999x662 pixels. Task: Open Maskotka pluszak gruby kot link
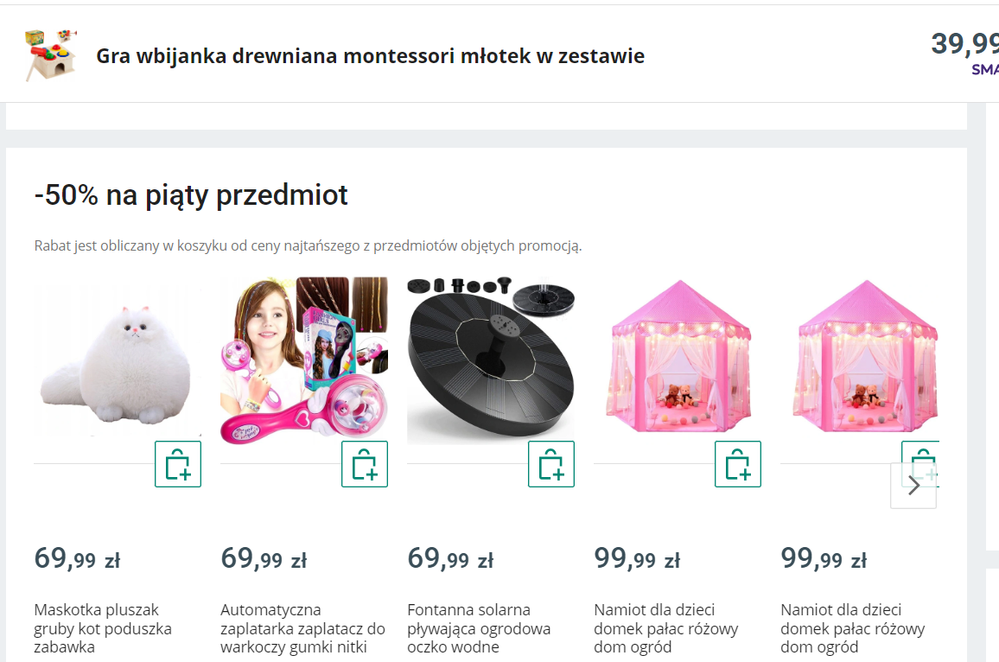point(103,628)
